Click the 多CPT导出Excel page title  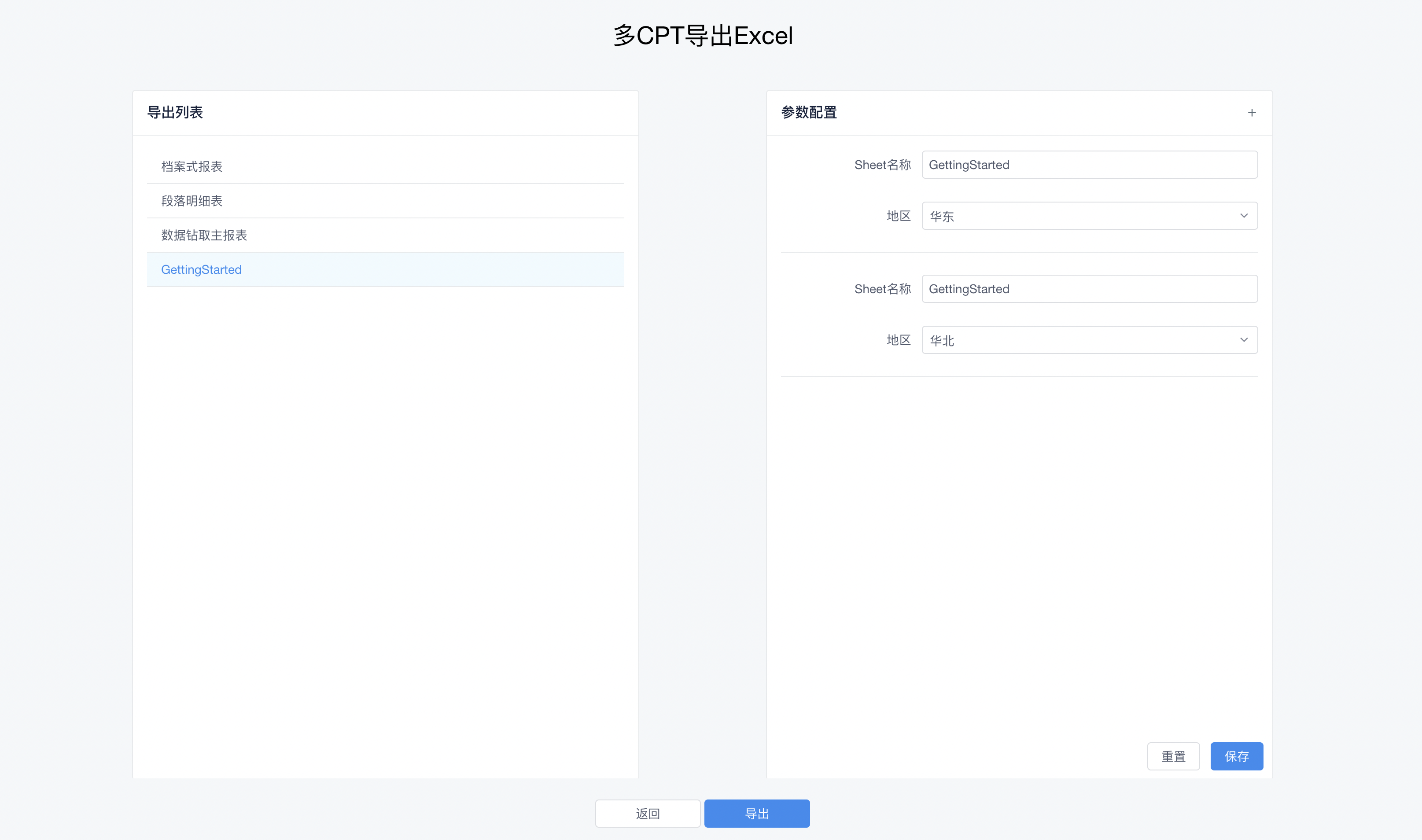704,36
